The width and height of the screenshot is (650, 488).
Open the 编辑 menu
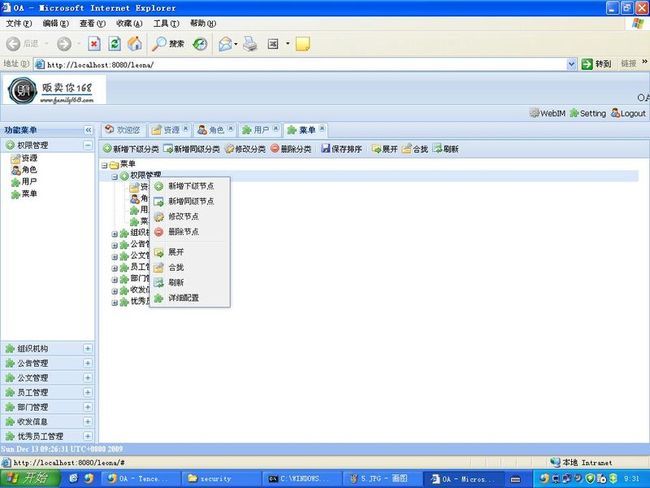pyautogui.click(x=56, y=24)
